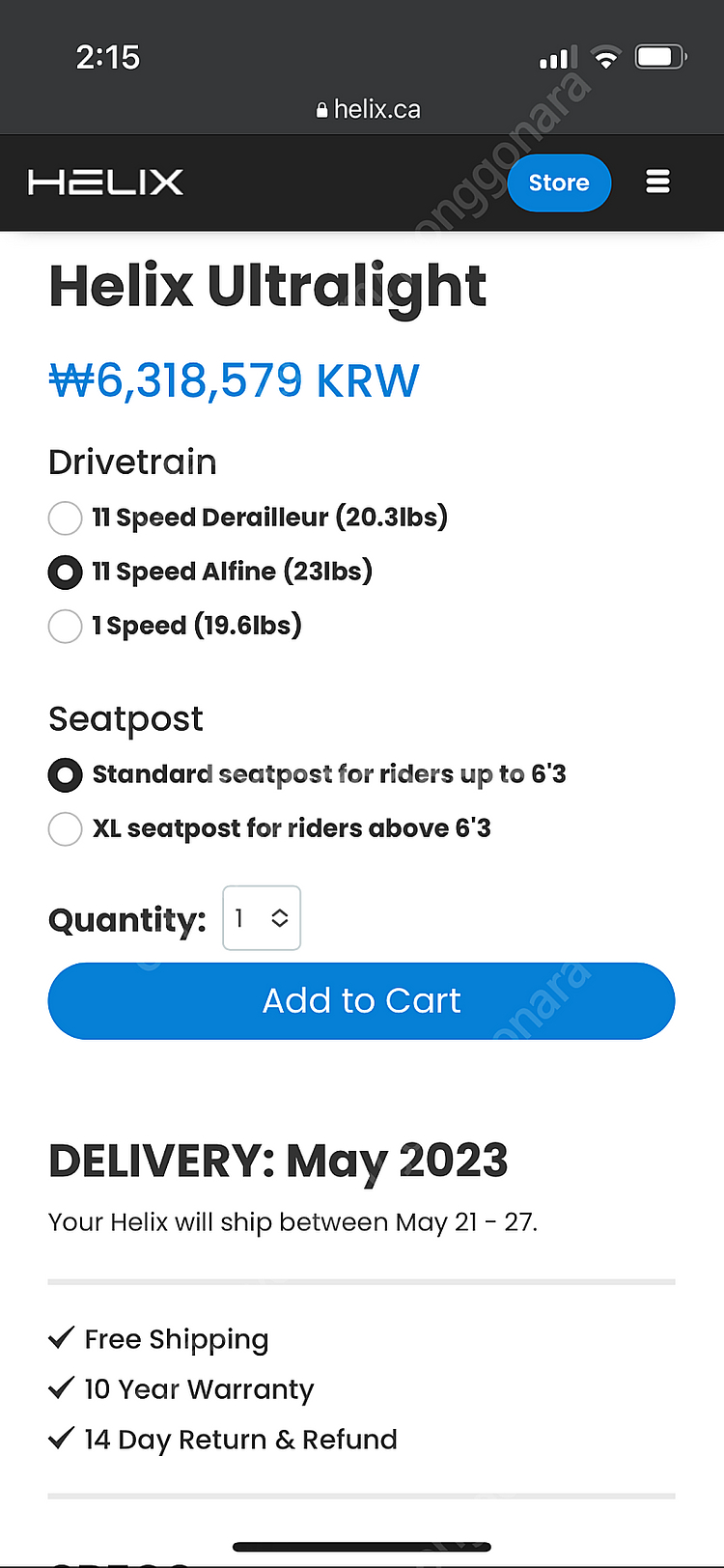The height and width of the screenshot is (1568, 724).
Task: Click the ₩6,318,579 KRW price
Action: click(x=235, y=380)
